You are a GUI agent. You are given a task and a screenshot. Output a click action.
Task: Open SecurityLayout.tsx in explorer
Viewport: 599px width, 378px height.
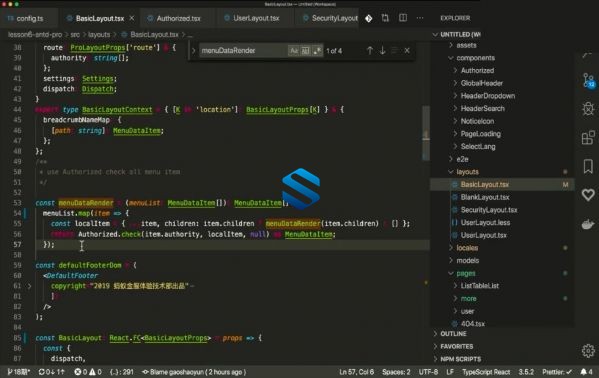point(489,210)
